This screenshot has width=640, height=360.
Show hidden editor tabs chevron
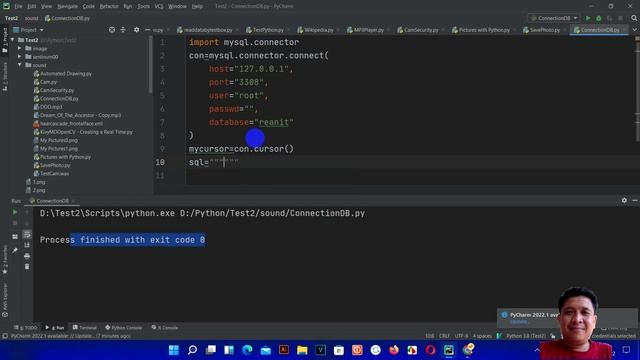[635, 30]
